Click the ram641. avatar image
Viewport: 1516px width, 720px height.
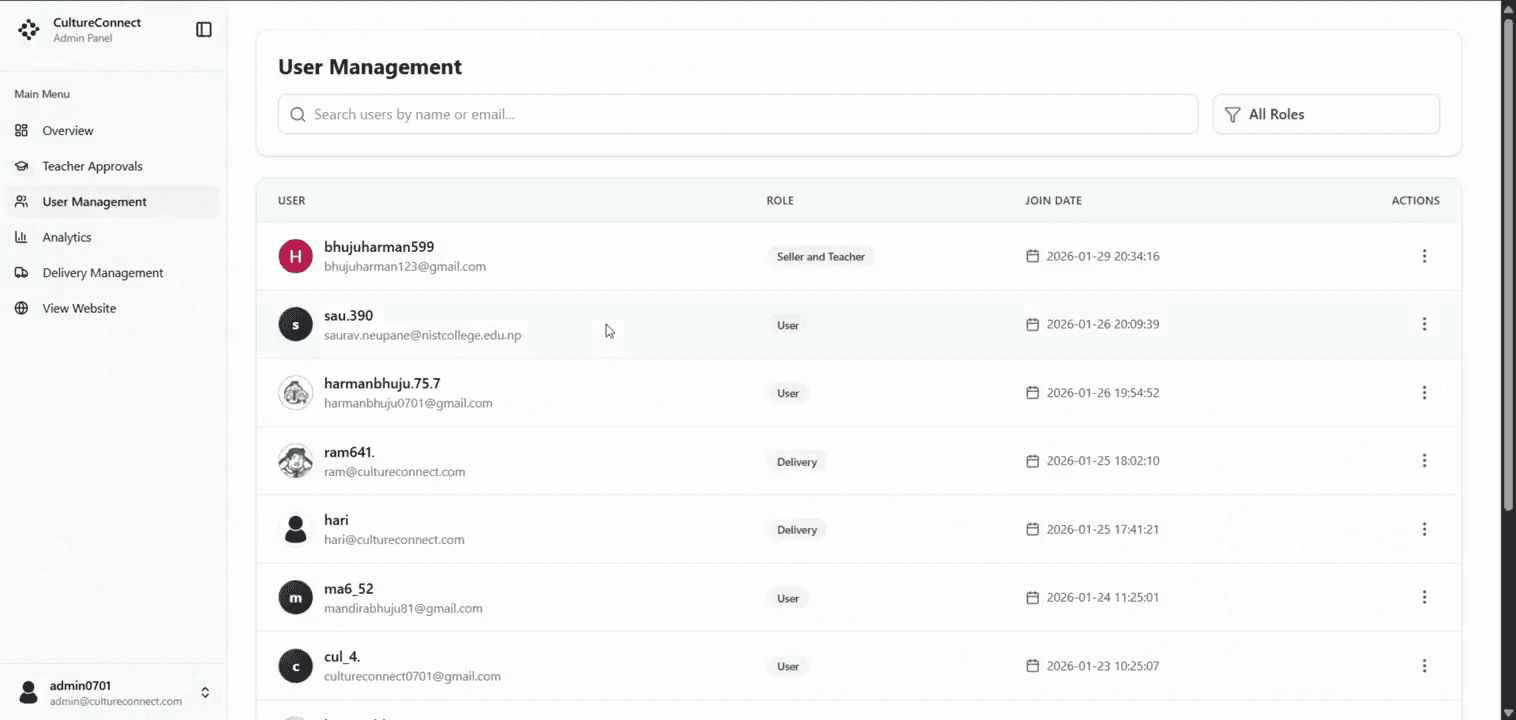point(295,461)
